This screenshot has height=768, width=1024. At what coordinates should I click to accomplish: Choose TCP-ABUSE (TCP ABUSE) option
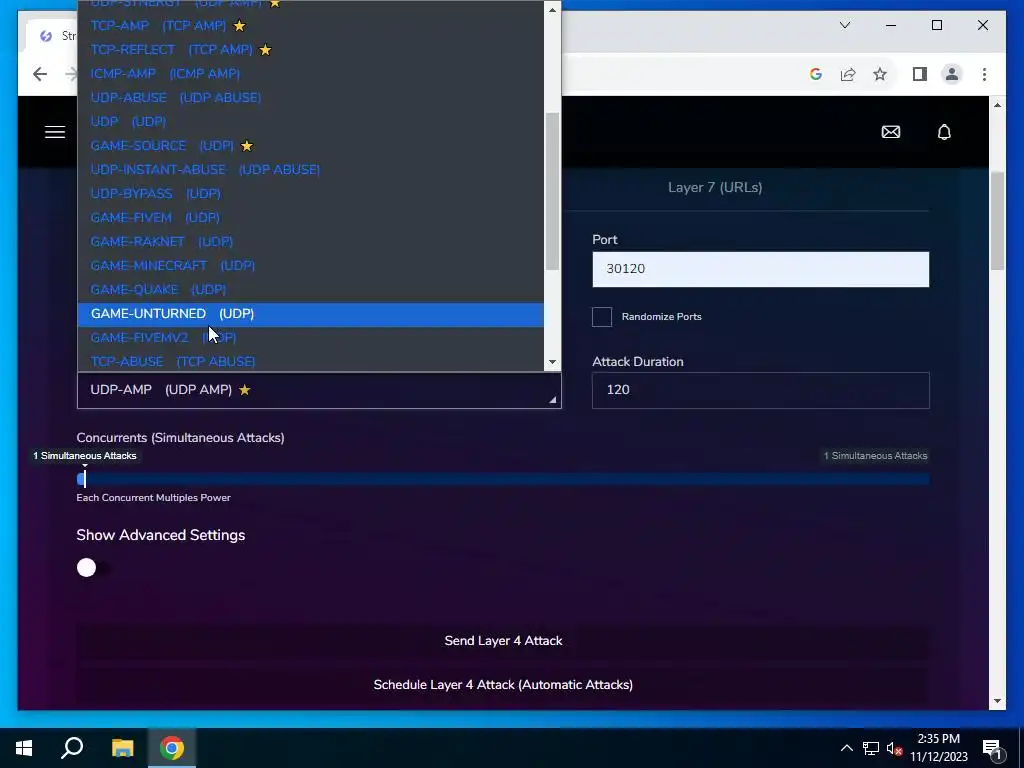[310, 362]
